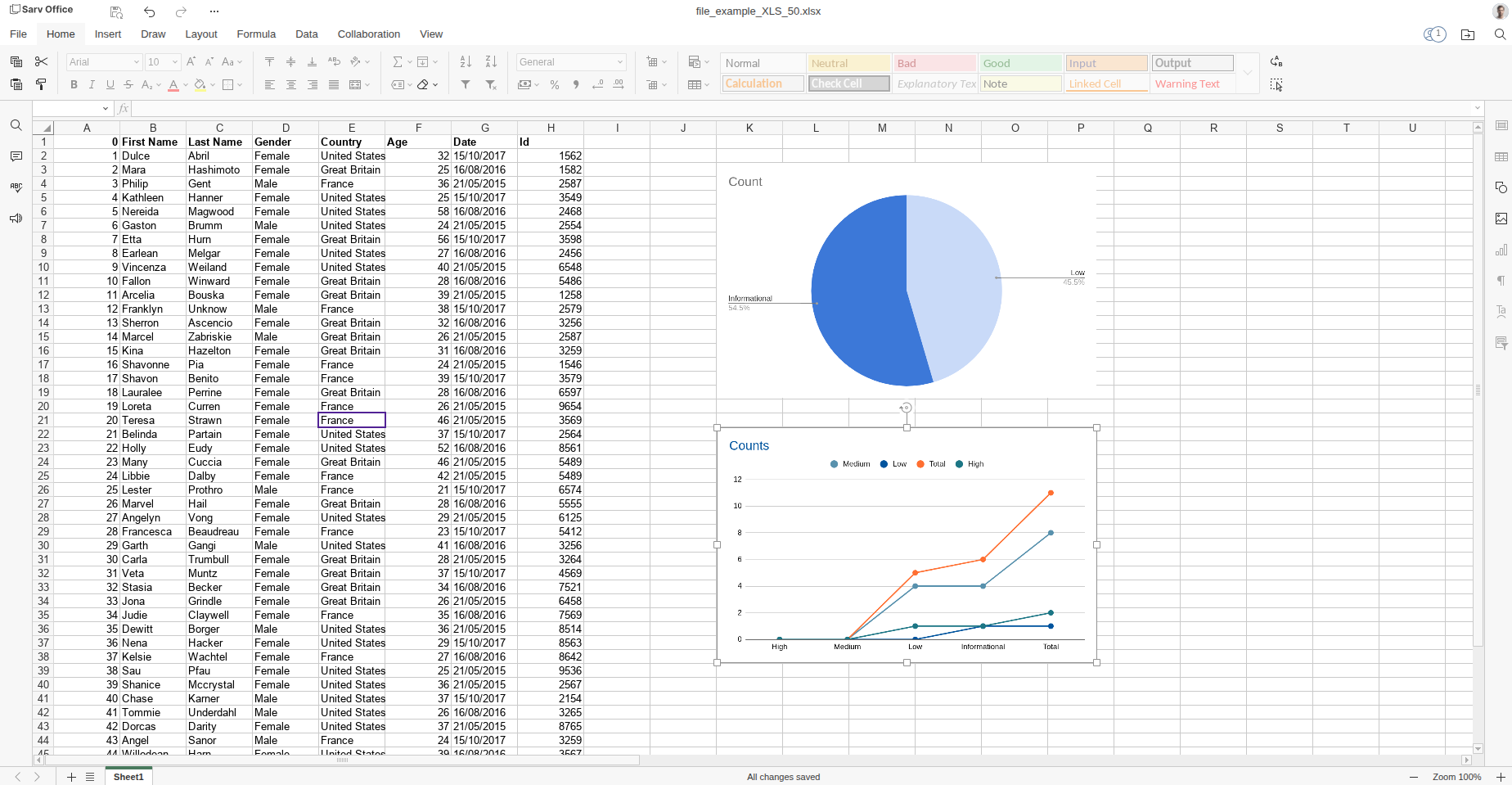The height and width of the screenshot is (785, 1512).
Task: Open spell checking from left sidebar
Action: 16,187
